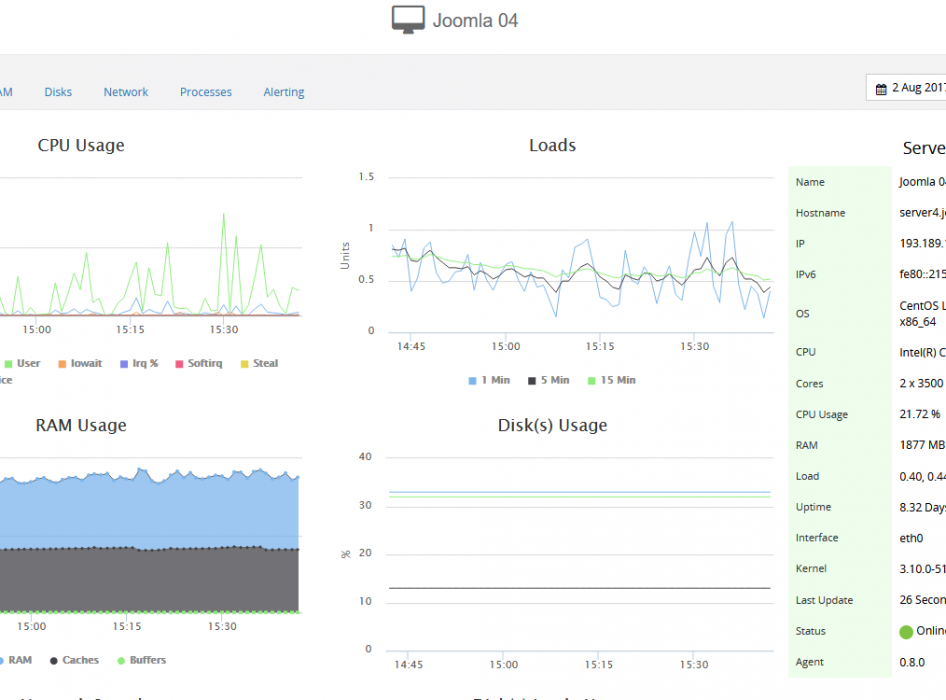Click the gray line in Disk(s) Usage chart

pyautogui.click(x=579, y=587)
